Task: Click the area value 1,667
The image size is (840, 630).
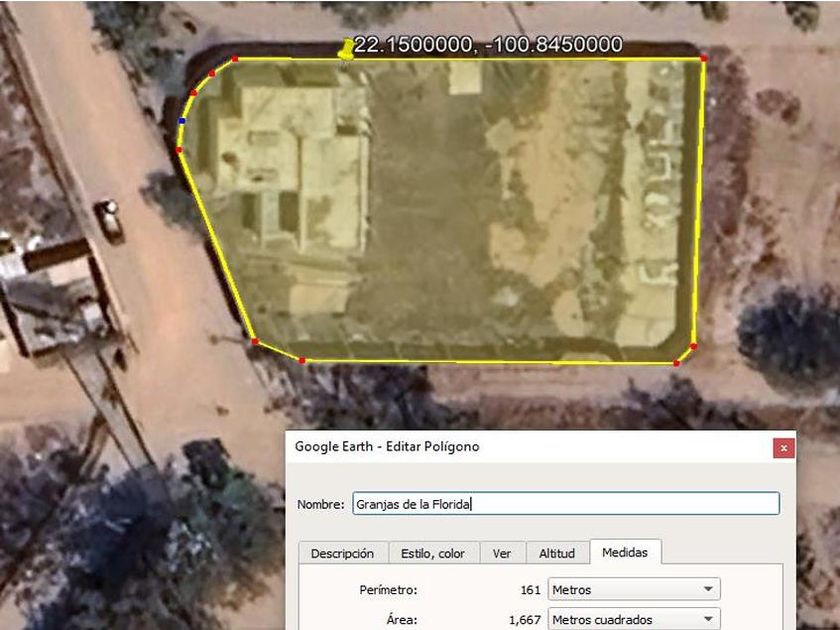Action: pyautogui.click(x=525, y=620)
